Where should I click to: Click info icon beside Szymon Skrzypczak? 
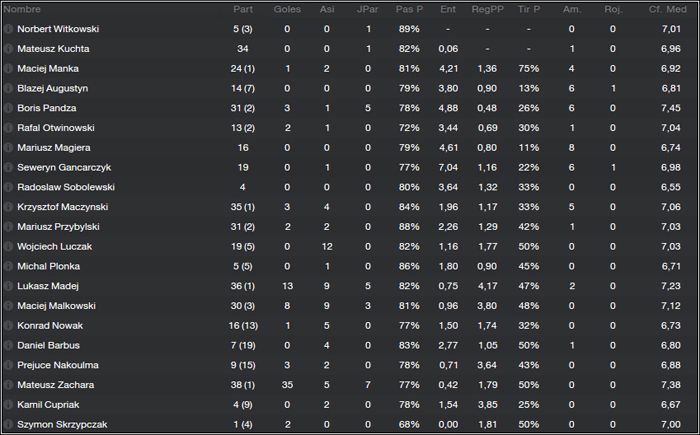(8, 424)
